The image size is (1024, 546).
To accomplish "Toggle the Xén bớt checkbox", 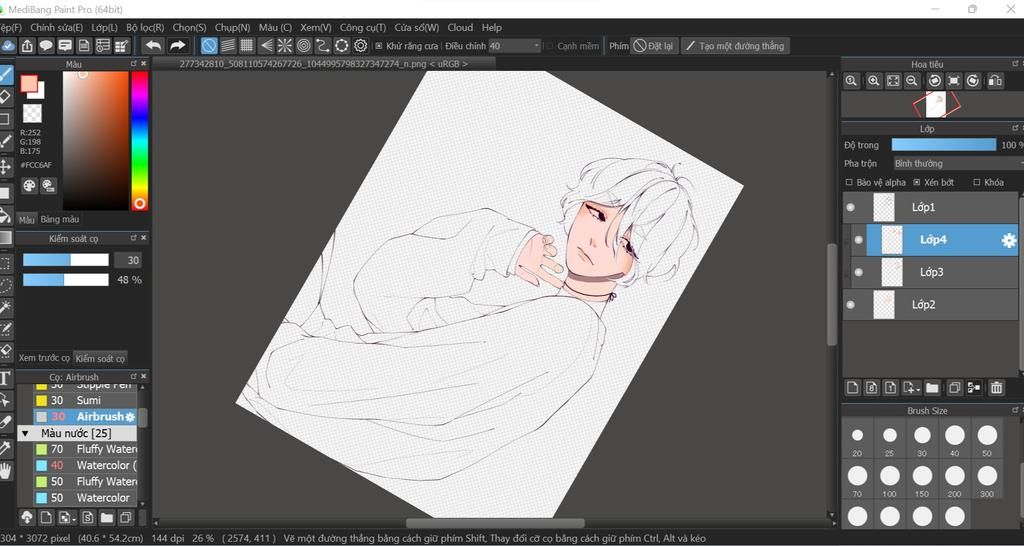I will (x=917, y=182).
